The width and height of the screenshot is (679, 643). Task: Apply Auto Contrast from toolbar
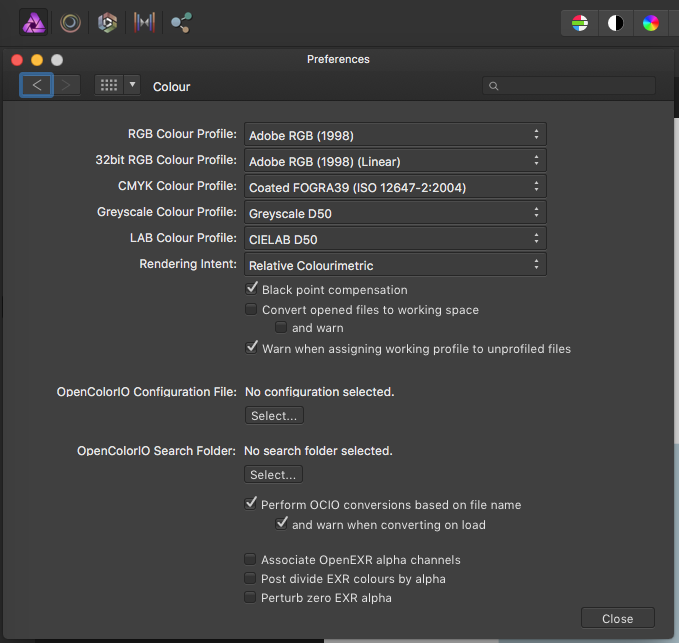coord(615,23)
